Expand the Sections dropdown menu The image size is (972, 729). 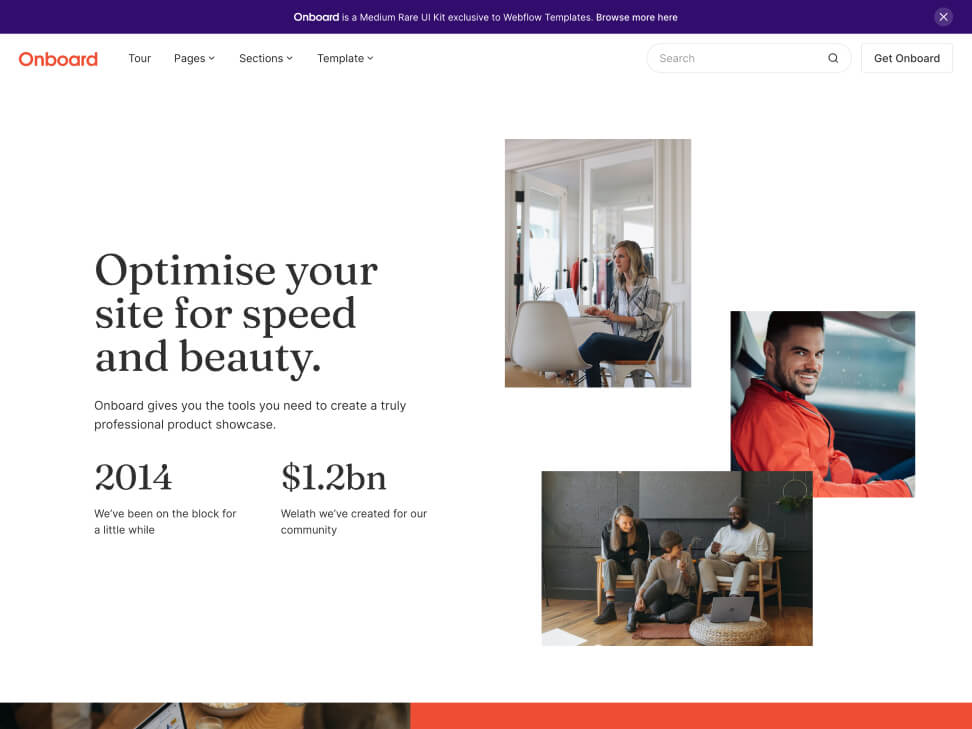266,58
